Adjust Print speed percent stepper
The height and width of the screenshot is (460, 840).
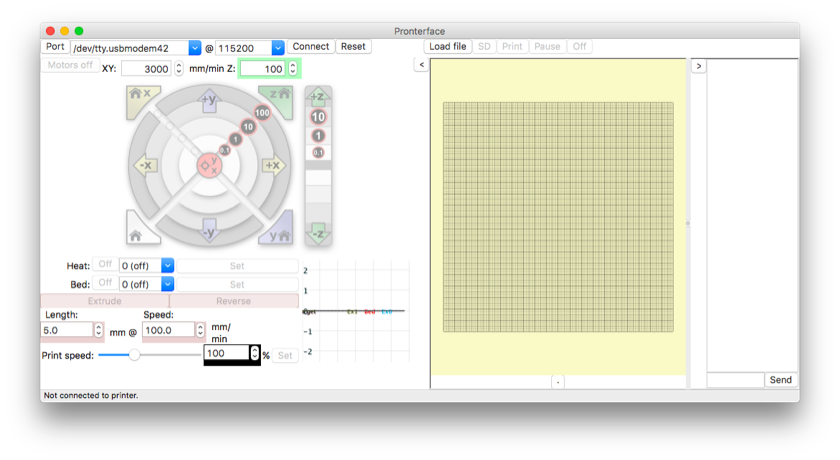tap(254, 353)
